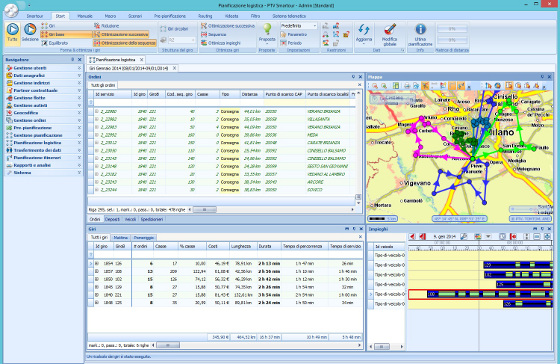
Task: Click the Selezione icon in ribbon
Action: click(30, 29)
